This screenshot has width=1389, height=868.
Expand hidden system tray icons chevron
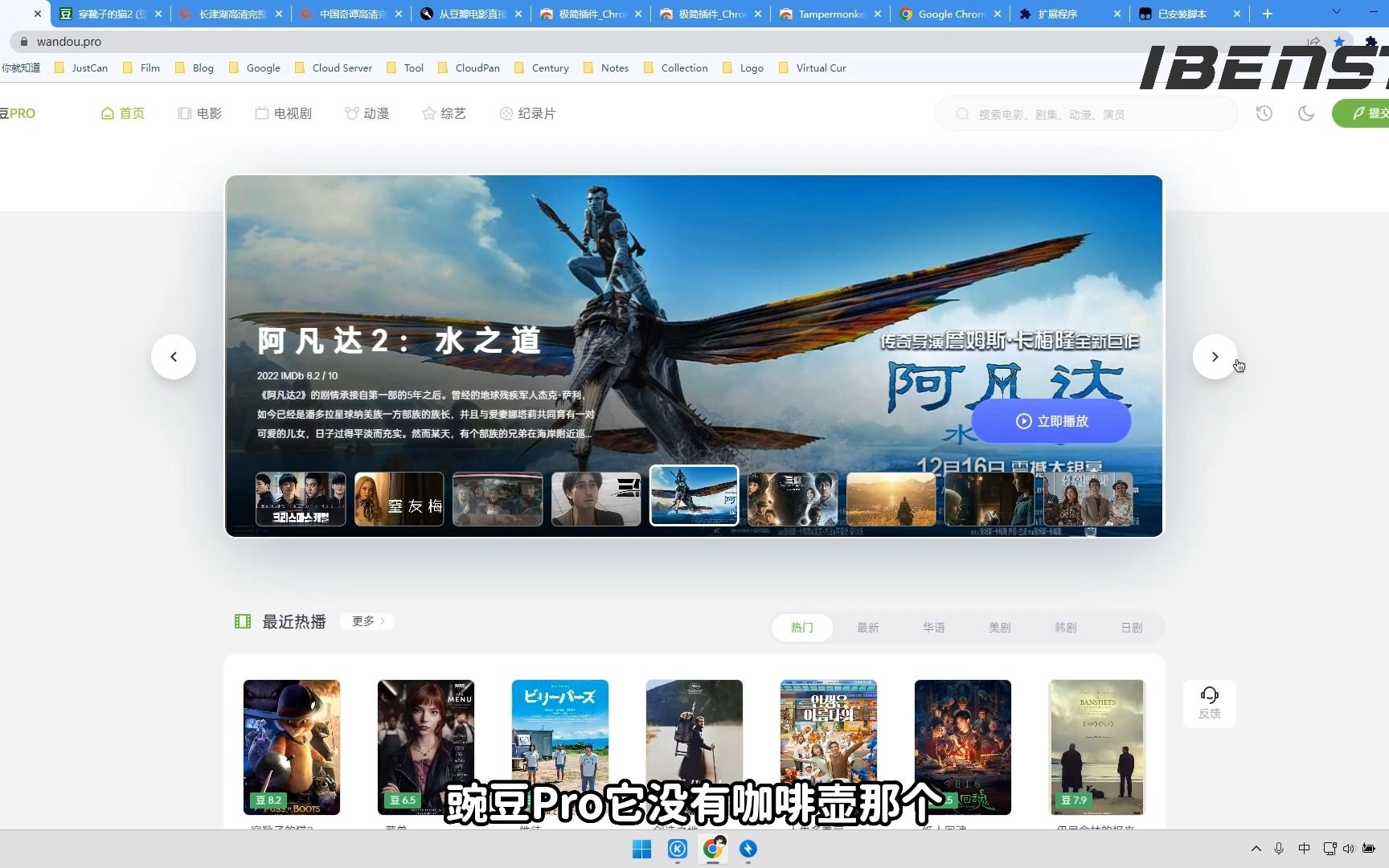1256,849
